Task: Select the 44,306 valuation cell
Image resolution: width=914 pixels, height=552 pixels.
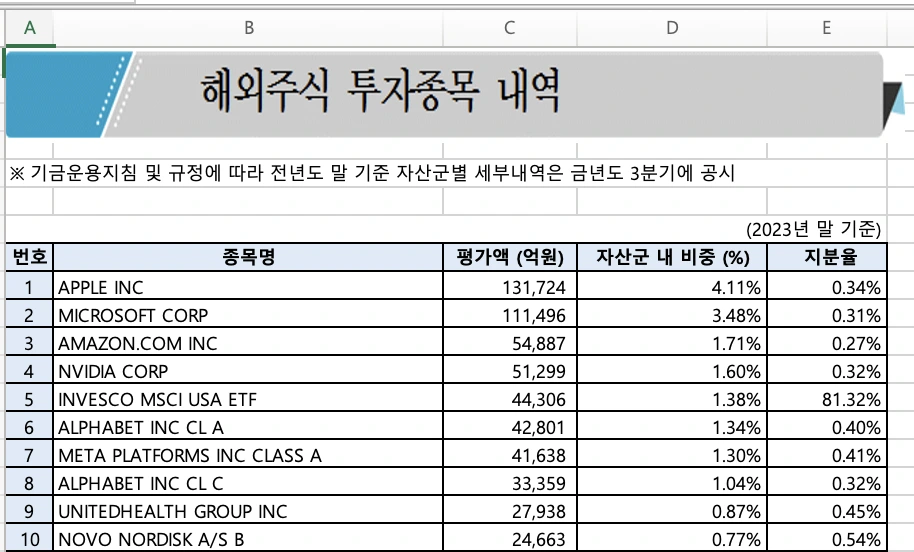Action: click(509, 398)
